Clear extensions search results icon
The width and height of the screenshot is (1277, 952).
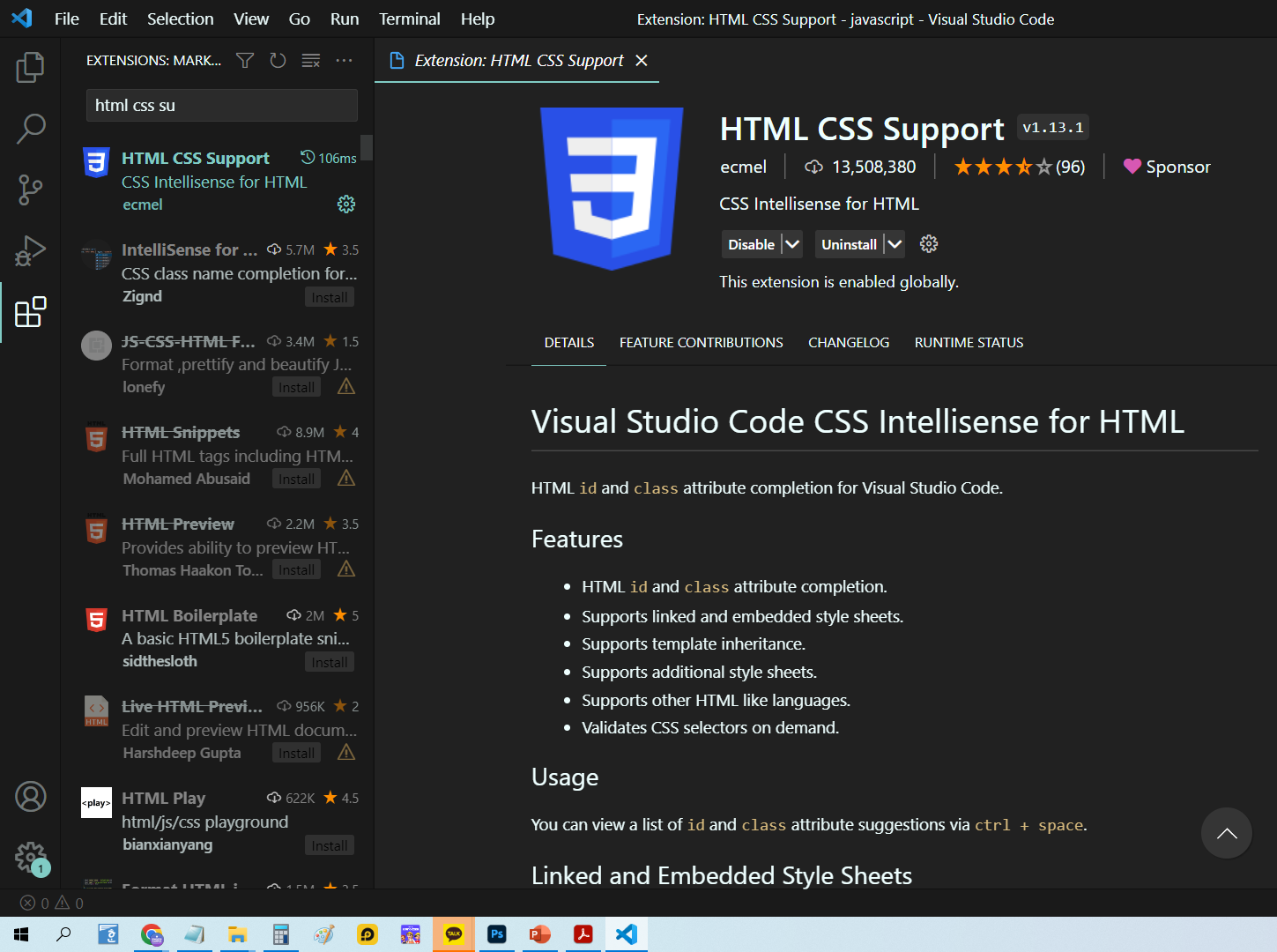(311, 60)
